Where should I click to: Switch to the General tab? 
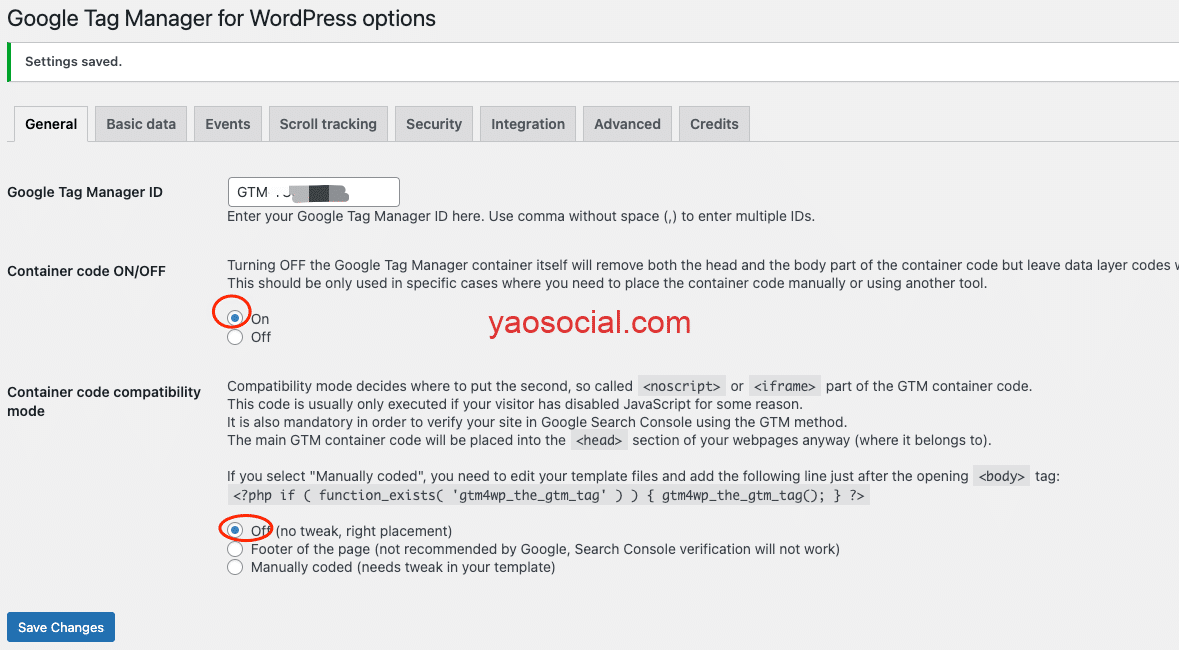[51, 124]
